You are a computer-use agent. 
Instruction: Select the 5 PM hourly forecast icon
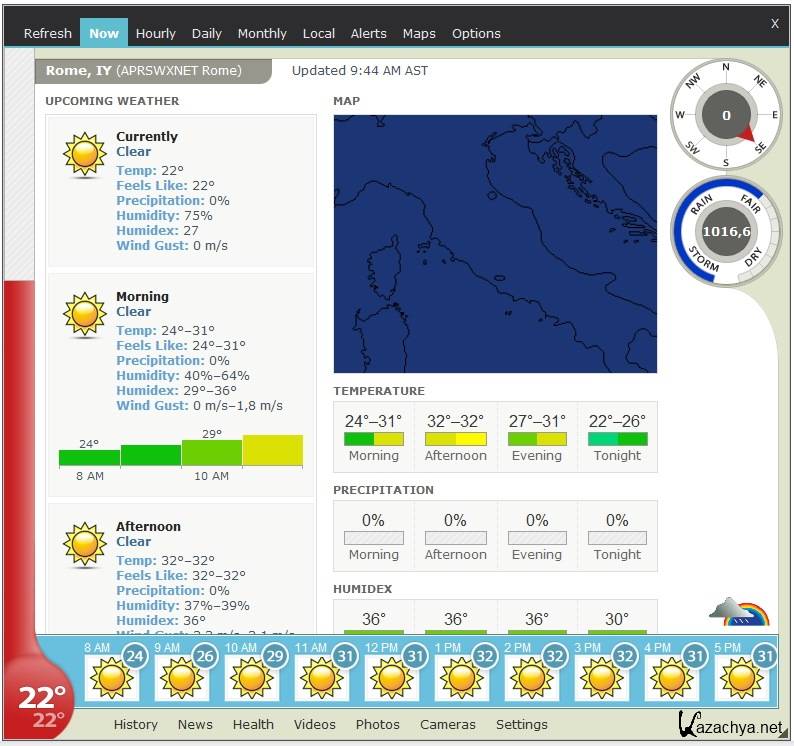click(x=741, y=678)
